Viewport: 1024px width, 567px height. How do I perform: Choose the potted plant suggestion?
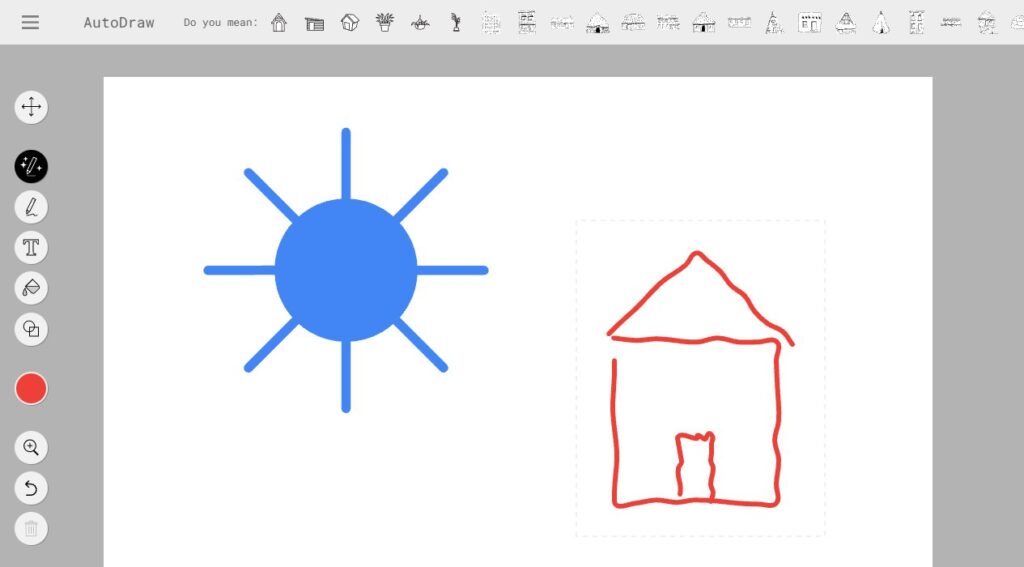tap(385, 22)
